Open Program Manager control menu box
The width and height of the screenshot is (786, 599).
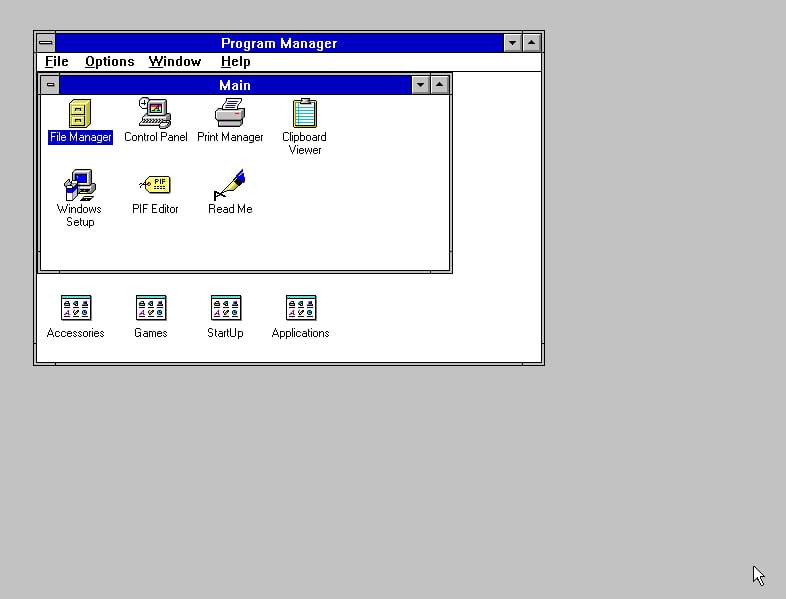pyautogui.click(x=46, y=43)
